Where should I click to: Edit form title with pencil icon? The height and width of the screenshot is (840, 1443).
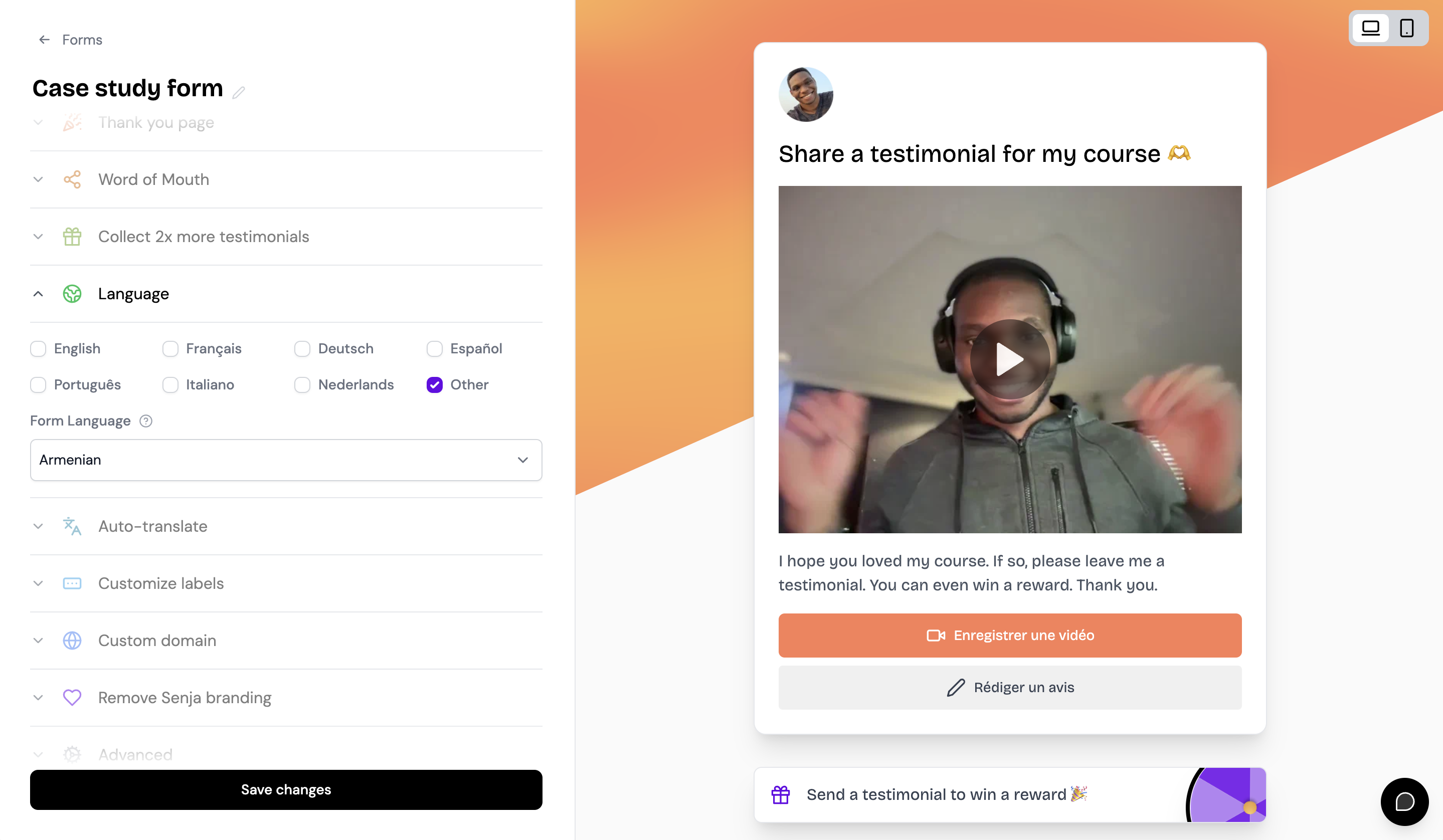pyautogui.click(x=239, y=92)
